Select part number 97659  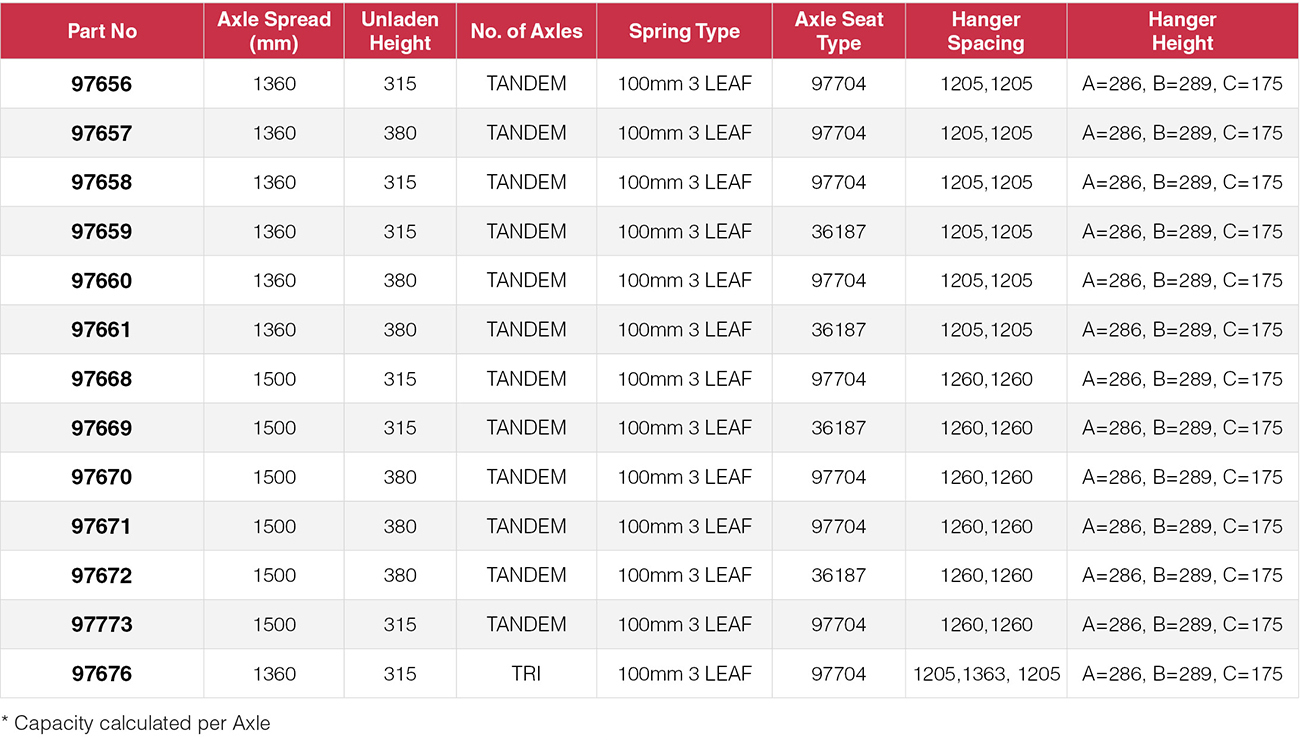[102, 231]
